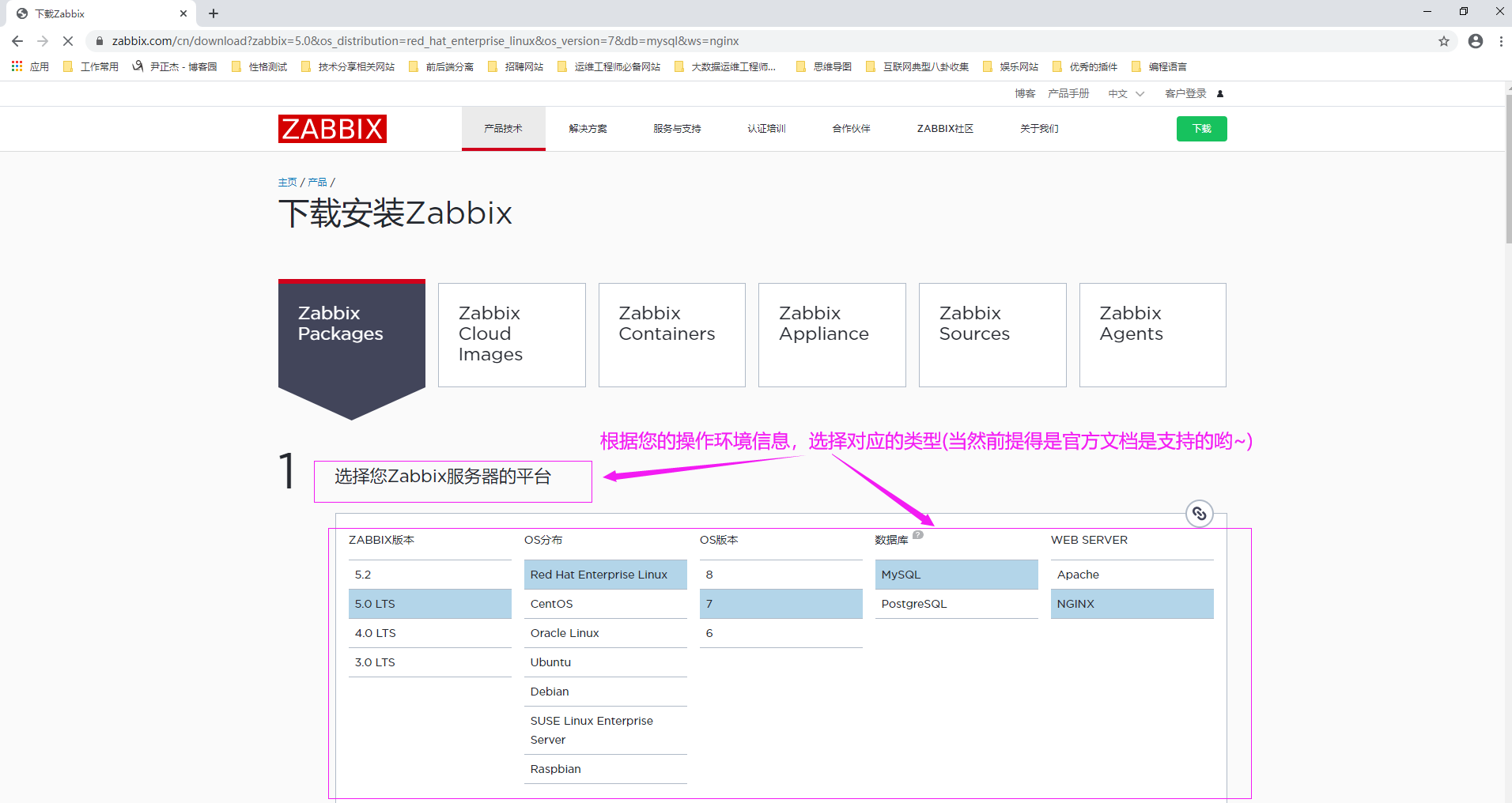Copy permalink using the chain icon near the table
The height and width of the screenshot is (803, 1512).
pyautogui.click(x=1199, y=513)
